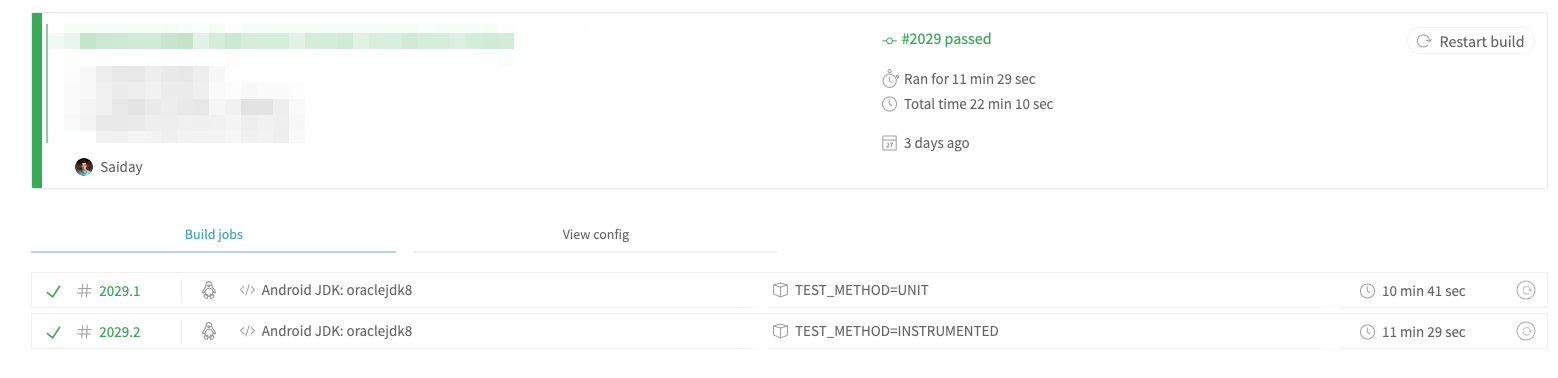
Task: Restart job 2029.2 with its circular arrow icon
Action: [x=1525, y=331]
